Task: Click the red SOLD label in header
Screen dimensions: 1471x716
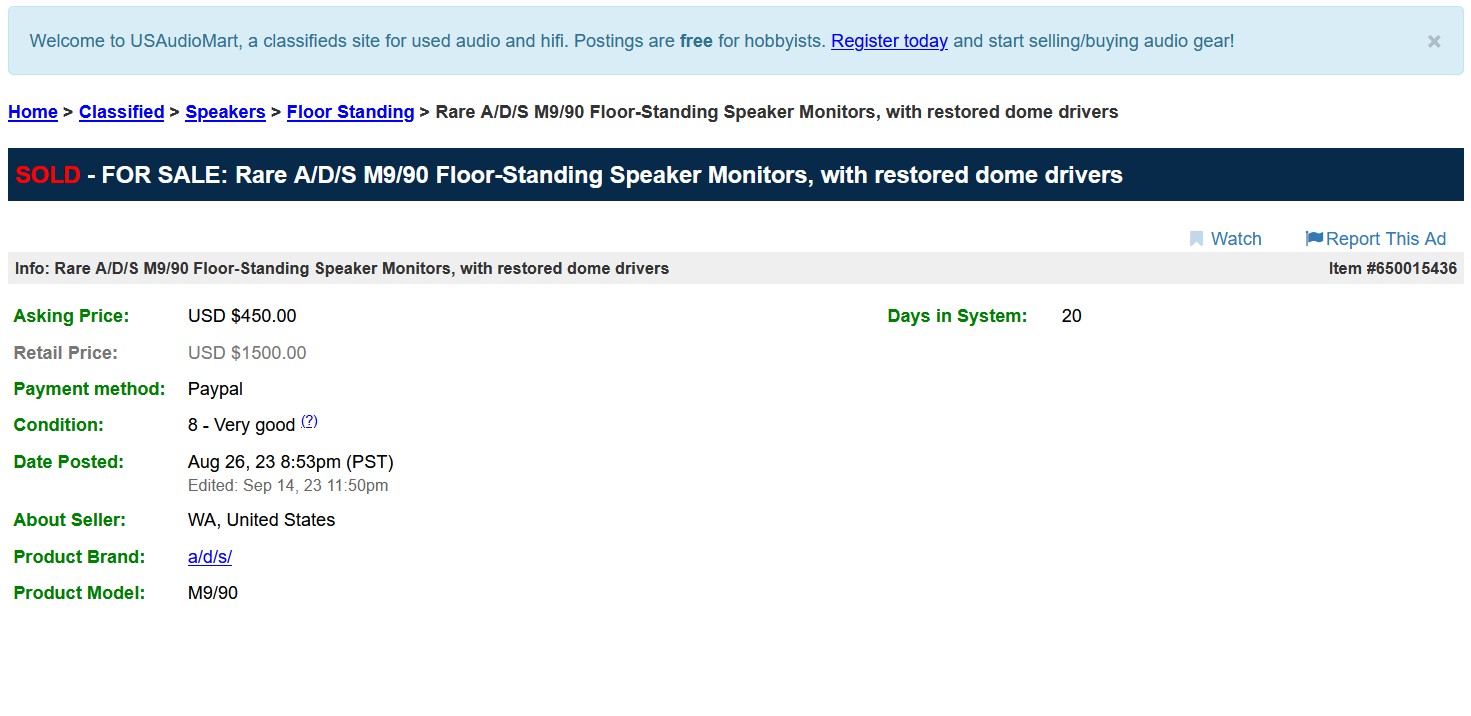Action: tap(47, 175)
